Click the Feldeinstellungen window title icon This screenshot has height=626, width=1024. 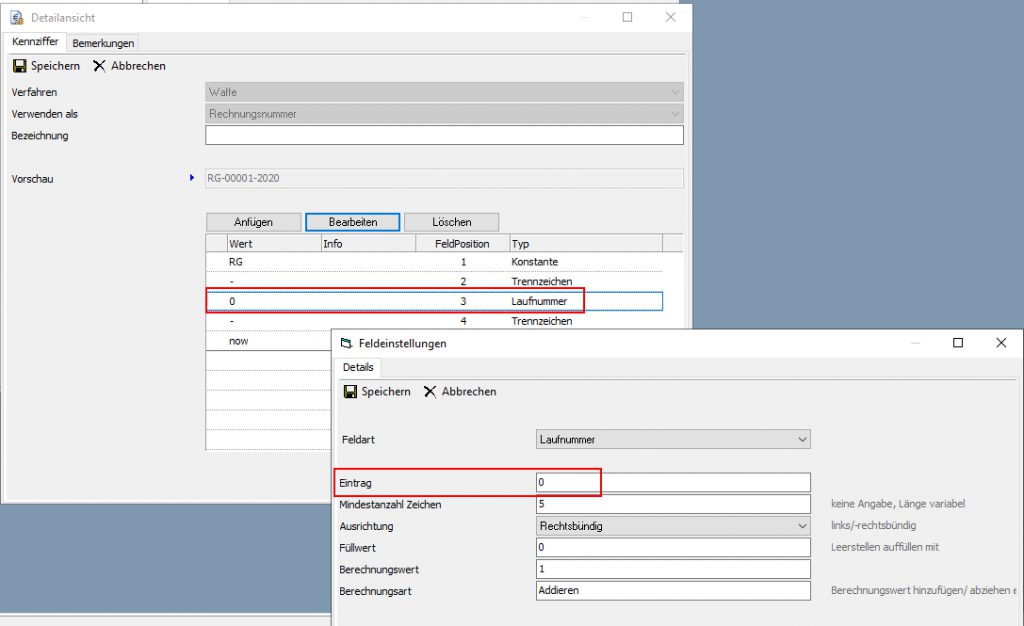point(346,343)
